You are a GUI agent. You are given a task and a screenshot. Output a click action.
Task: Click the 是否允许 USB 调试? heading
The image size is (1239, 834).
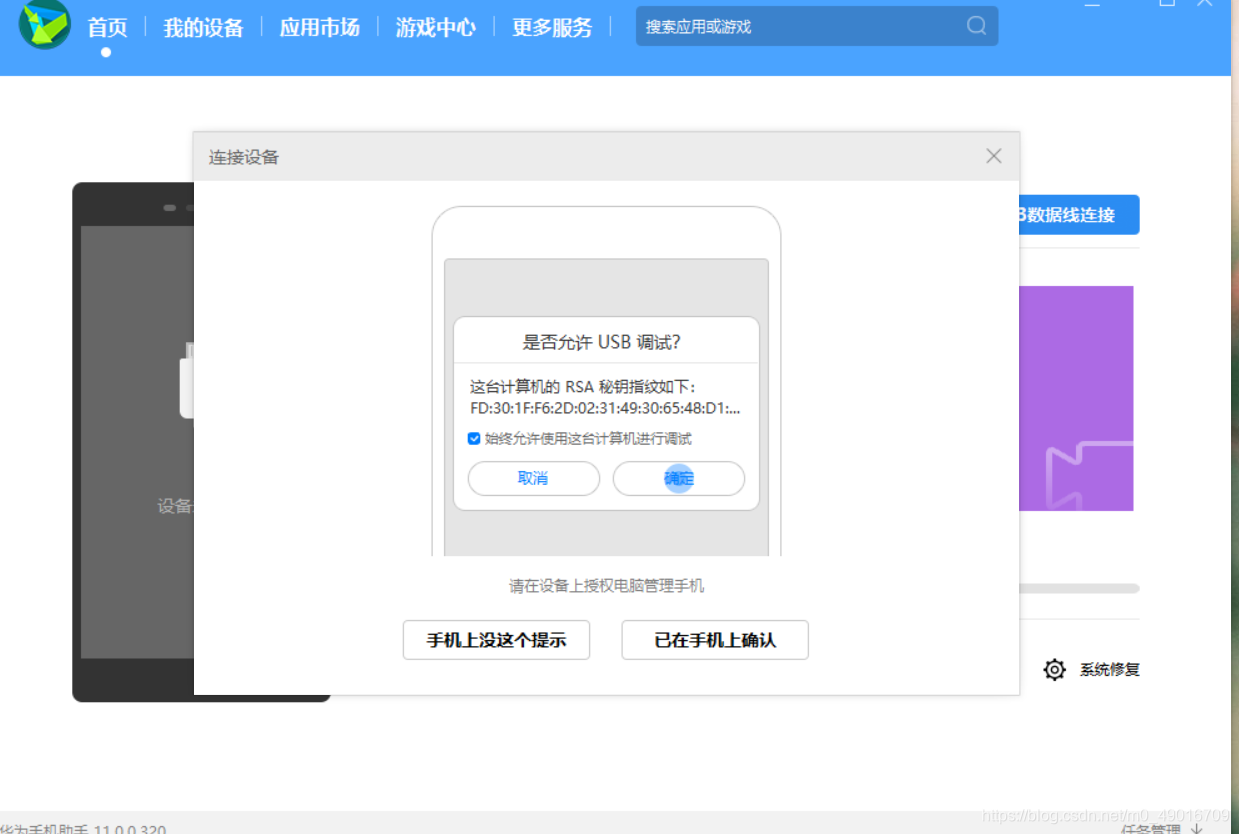click(x=602, y=342)
